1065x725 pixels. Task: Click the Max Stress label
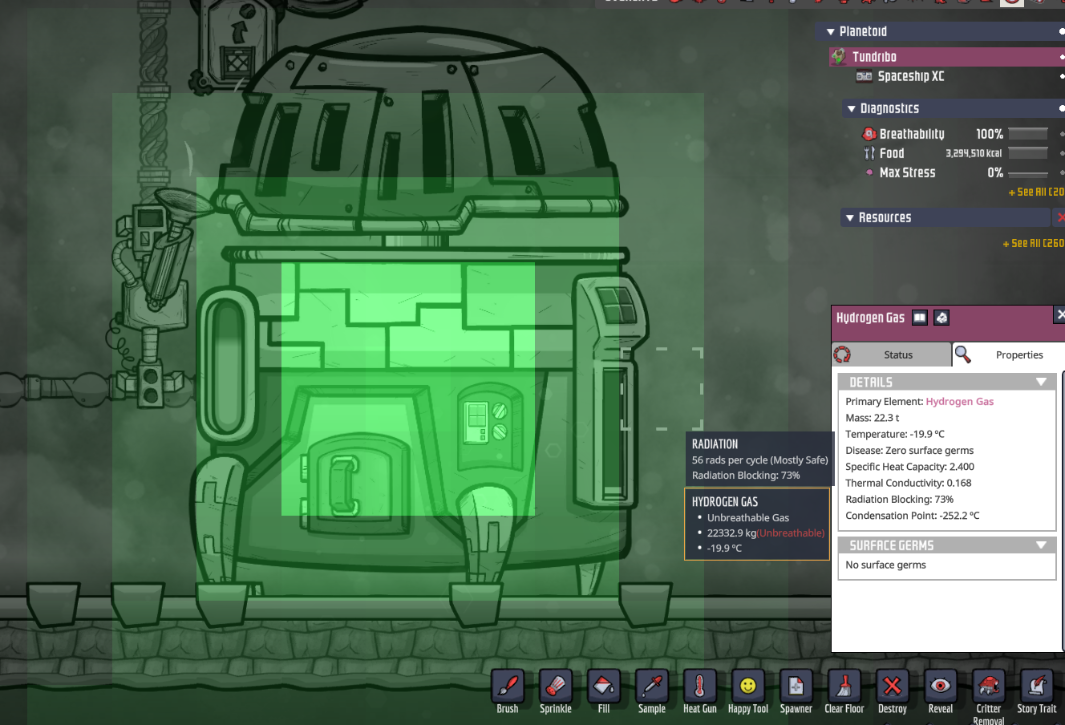(907, 173)
